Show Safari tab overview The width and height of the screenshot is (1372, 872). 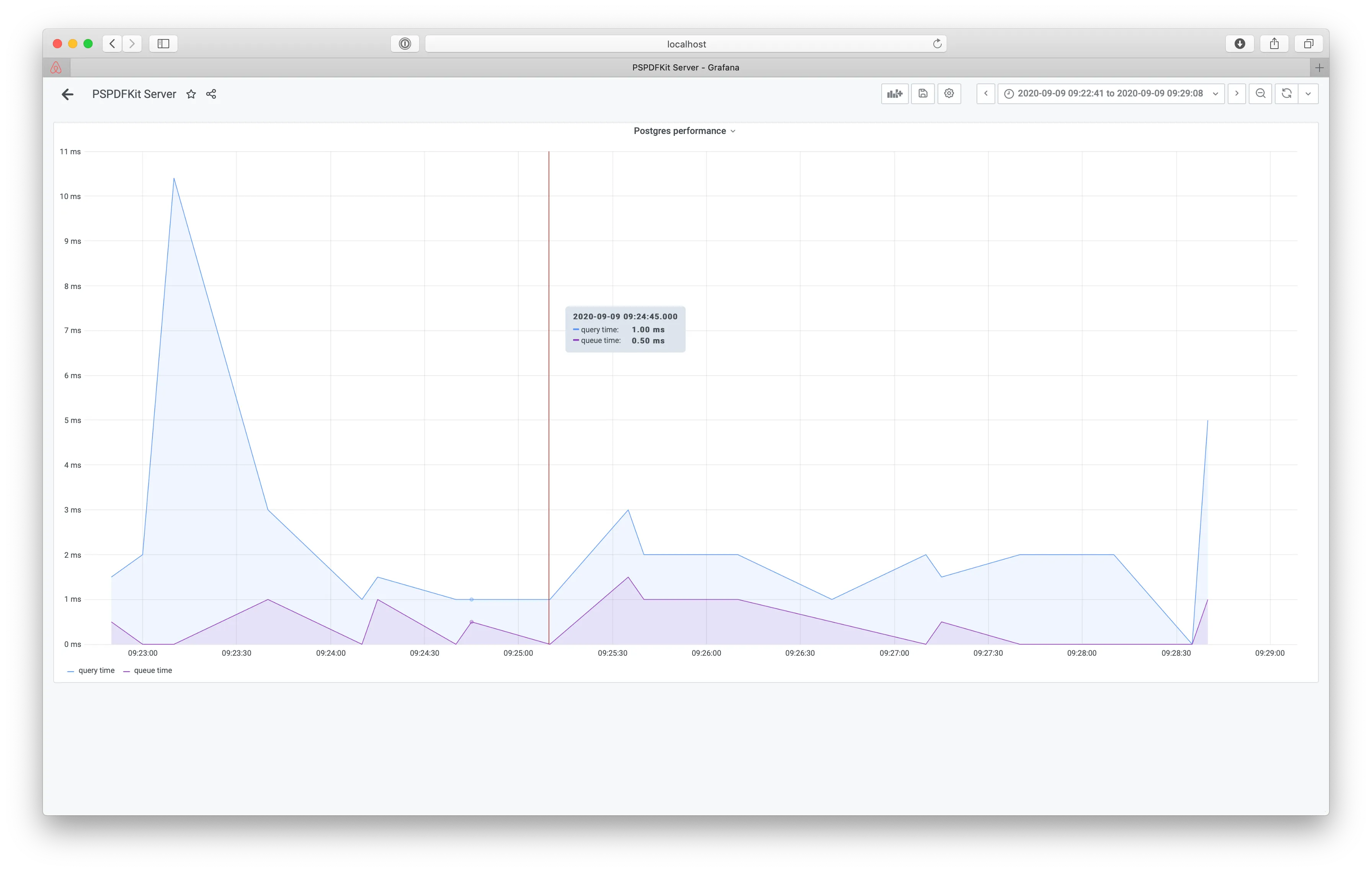1309,44
